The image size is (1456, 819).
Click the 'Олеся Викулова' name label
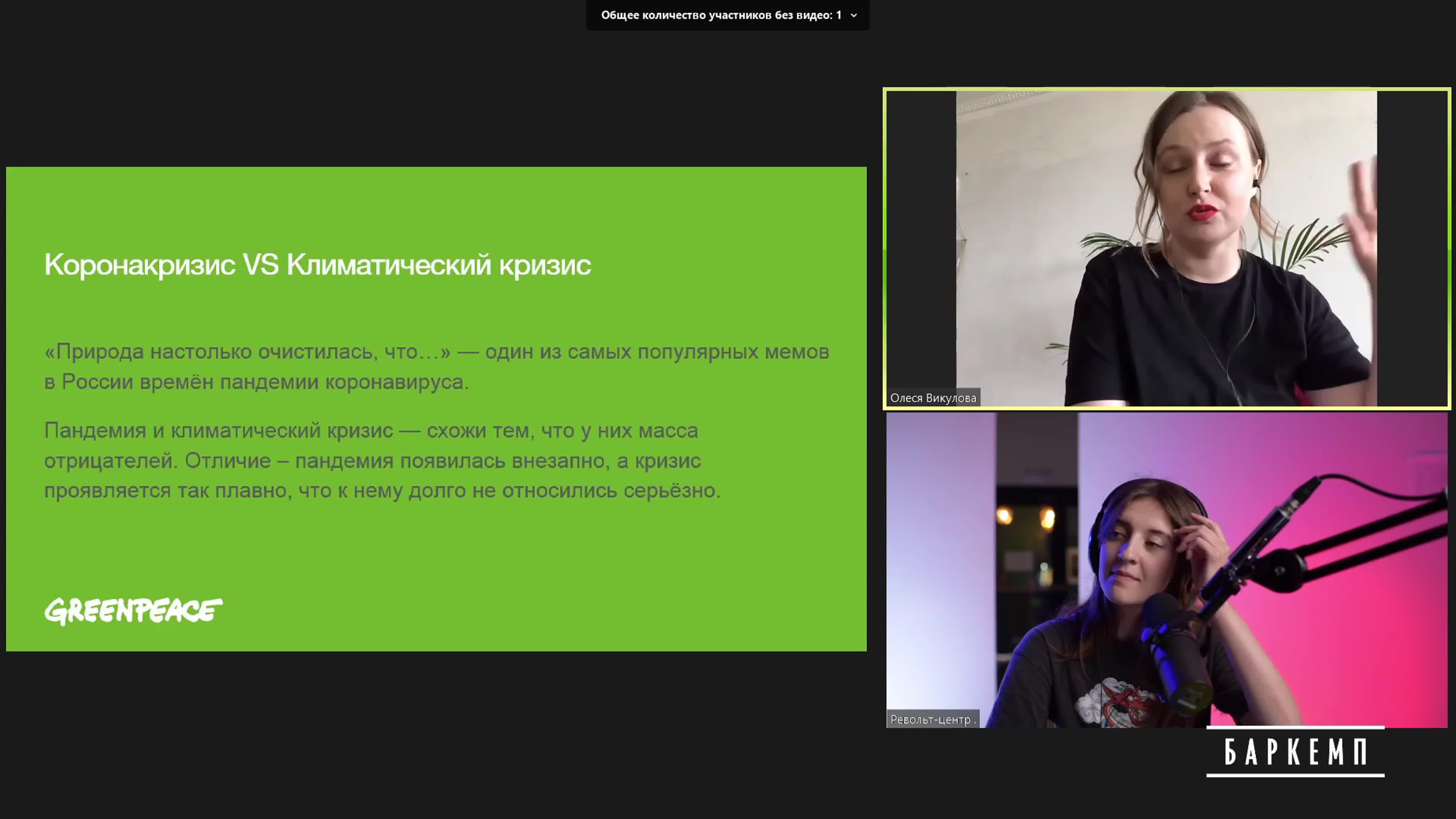pyautogui.click(x=933, y=398)
